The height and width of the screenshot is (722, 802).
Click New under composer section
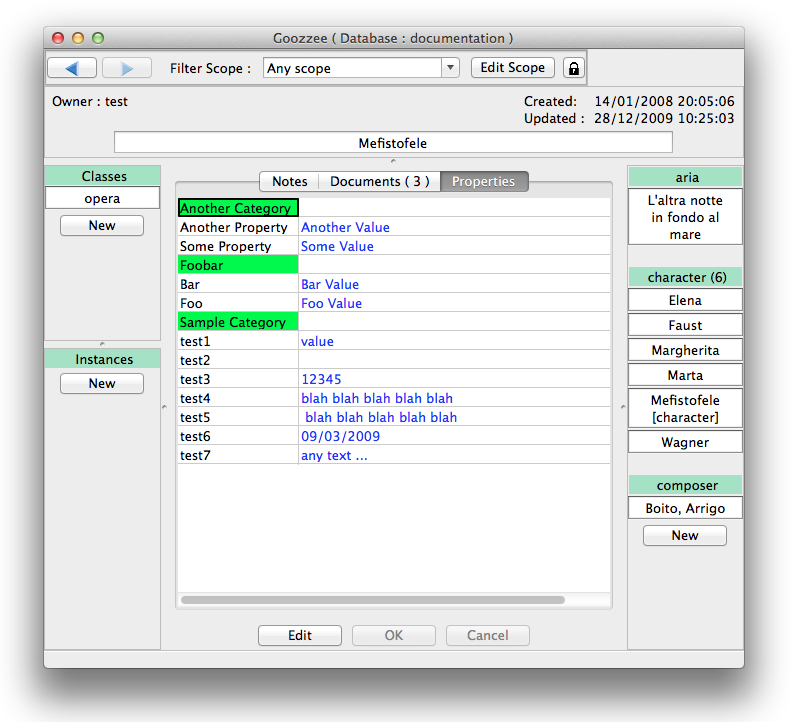(x=685, y=535)
